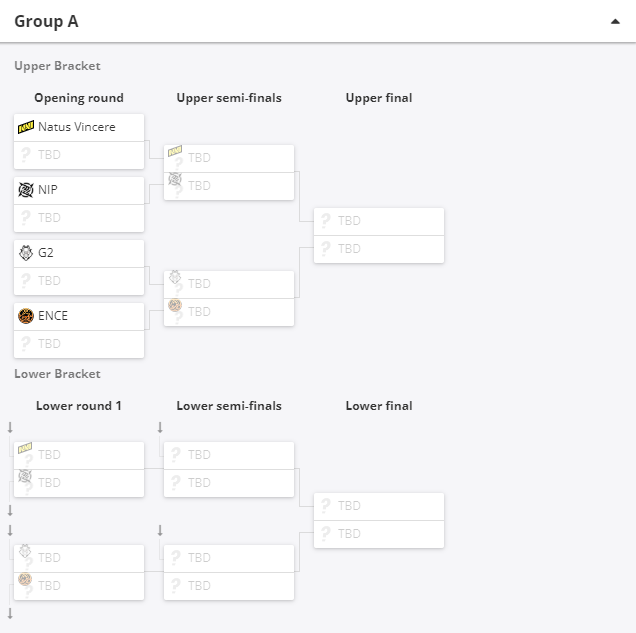The height and width of the screenshot is (633, 636).
Task: Click the TBD opponent under G2
Action: [x=79, y=281]
